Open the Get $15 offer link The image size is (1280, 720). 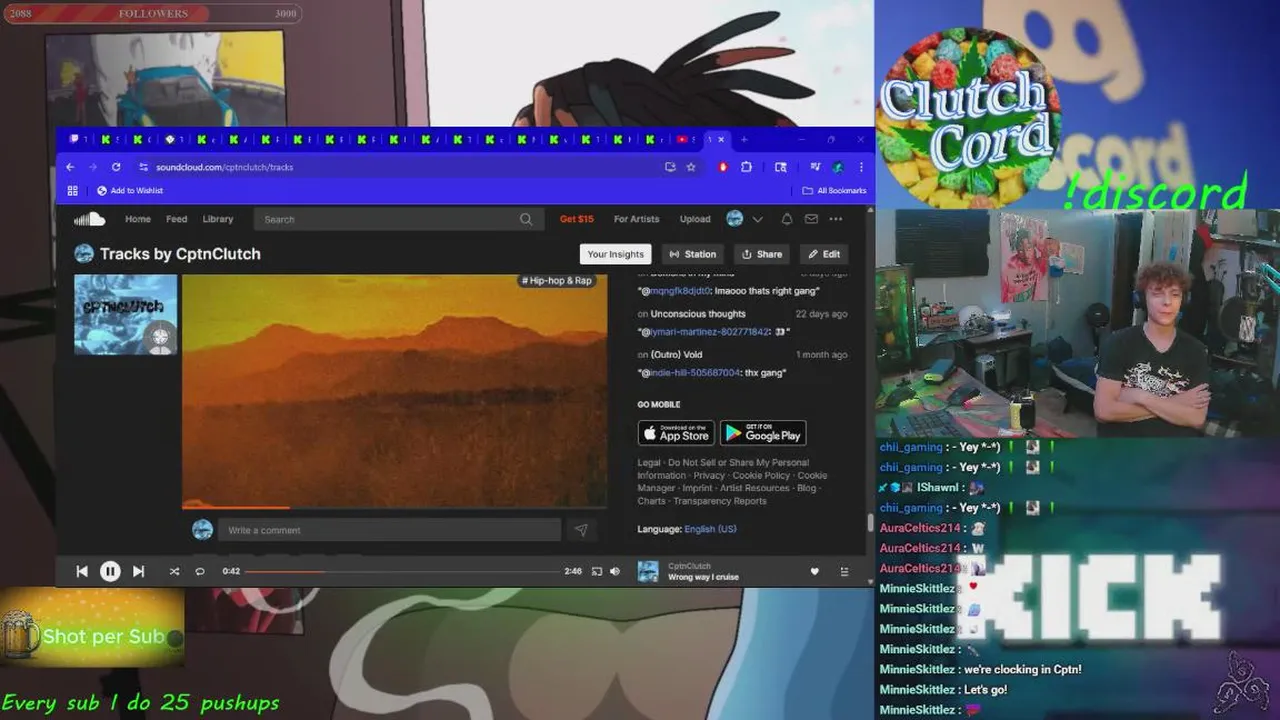point(577,219)
